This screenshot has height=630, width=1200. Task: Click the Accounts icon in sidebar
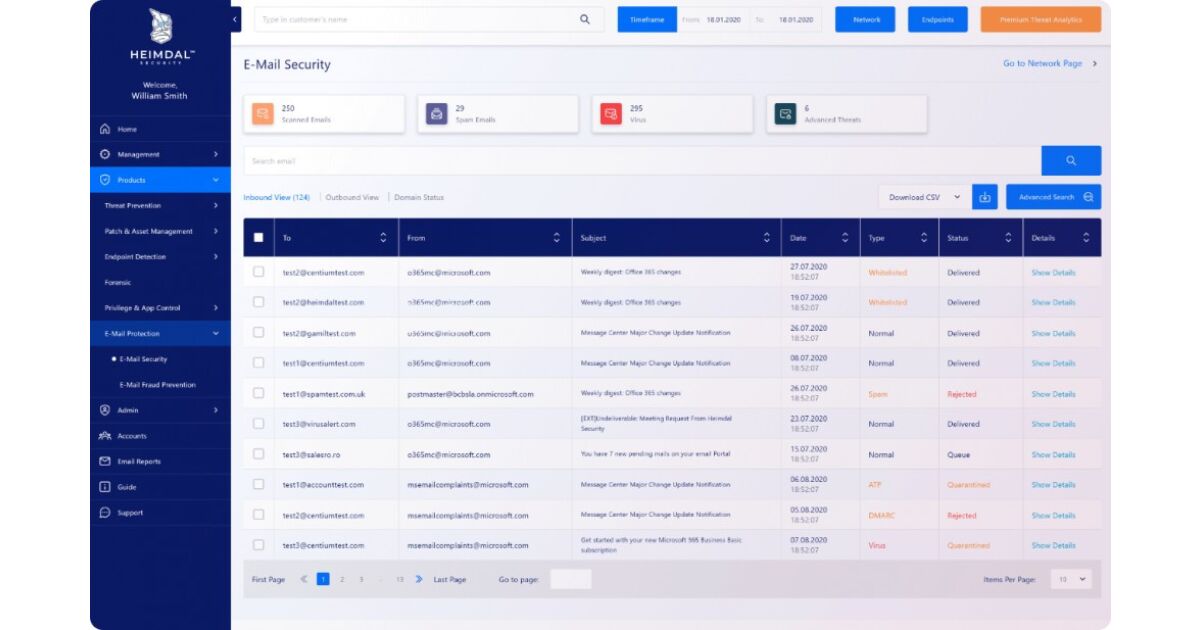[x=105, y=436]
